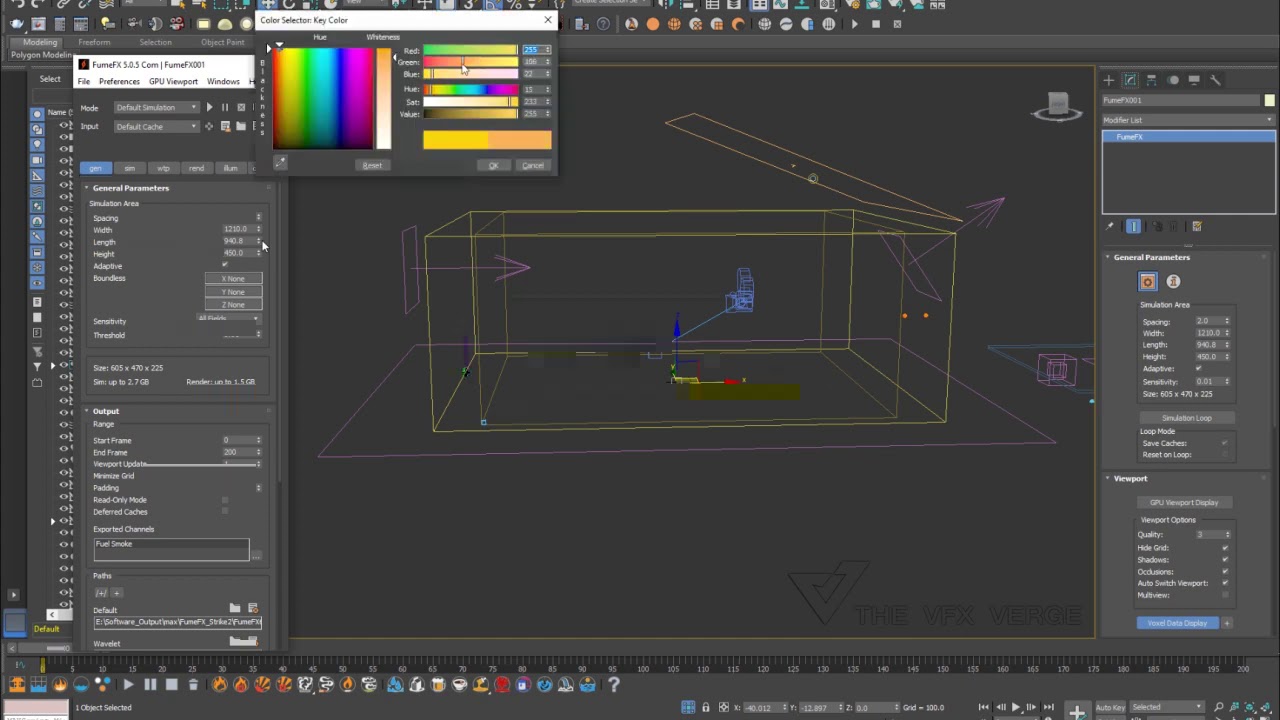Viewport: 1280px width, 720px height.
Task: Open FumeFX GPU Viewport menu
Action: point(173,81)
